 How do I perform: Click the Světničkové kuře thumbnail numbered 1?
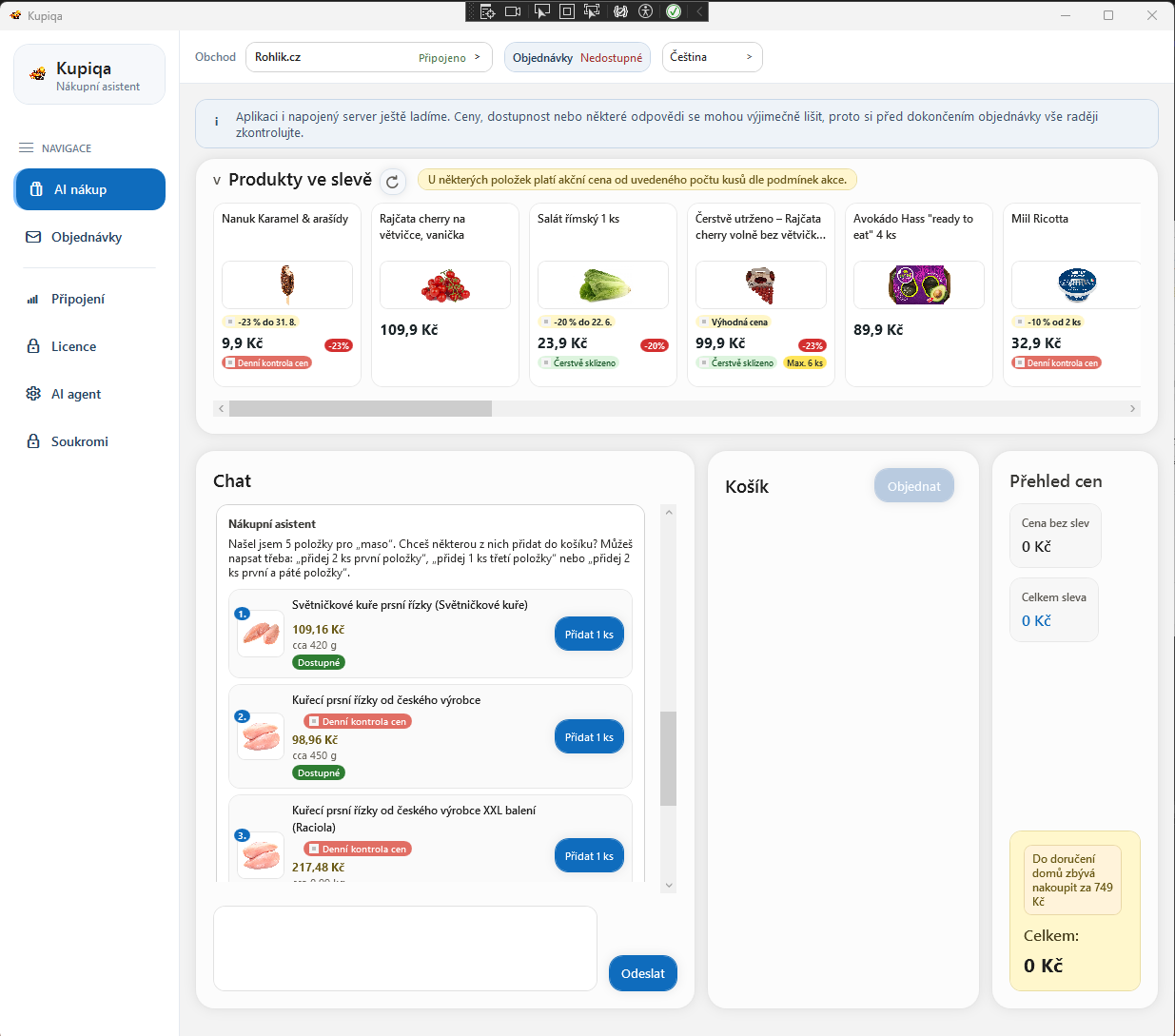(x=261, y=633)
